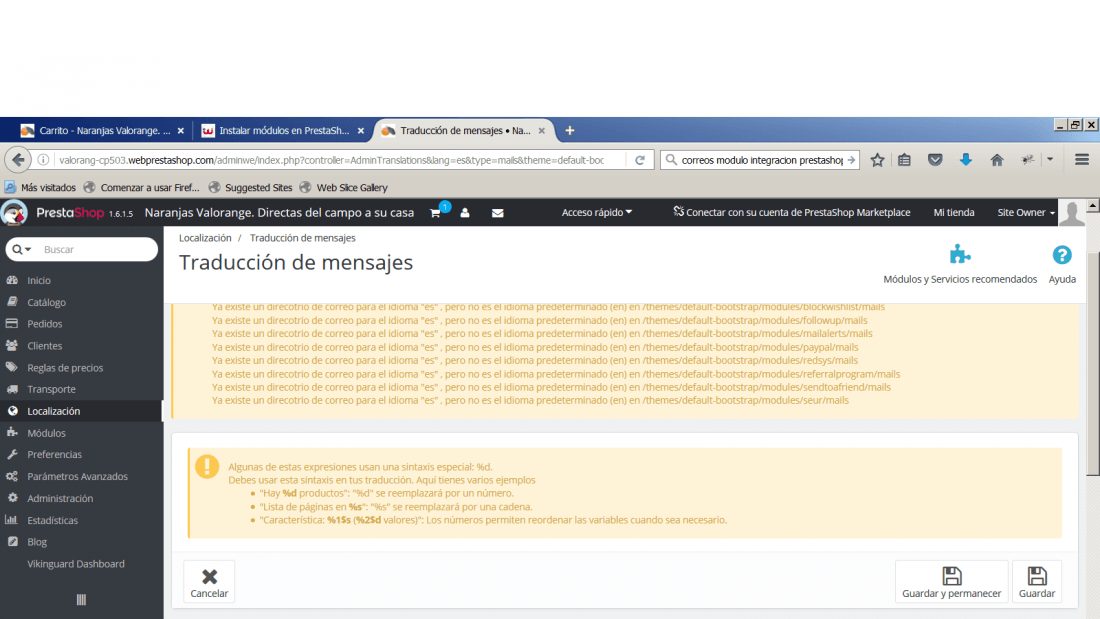The image size is (1100, 619).
Task: Click the site info icon in address bar
Action: pyautogui.click(x=43, y=160)
